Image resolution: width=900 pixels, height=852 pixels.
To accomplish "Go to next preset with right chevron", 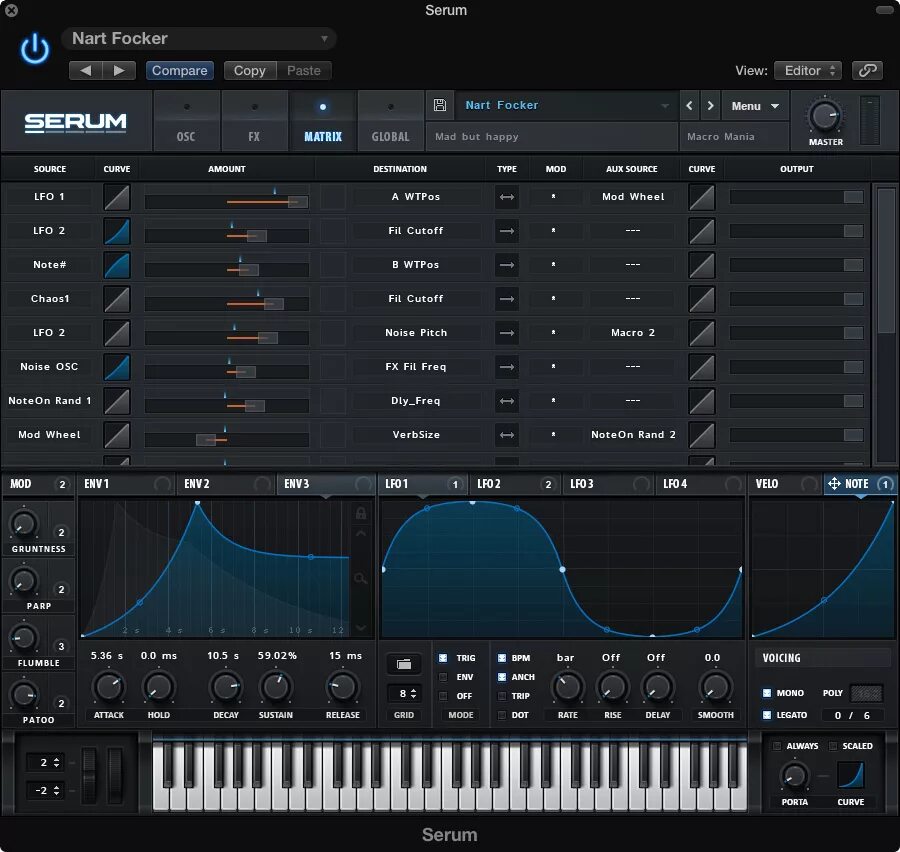I will click(711, 106).
